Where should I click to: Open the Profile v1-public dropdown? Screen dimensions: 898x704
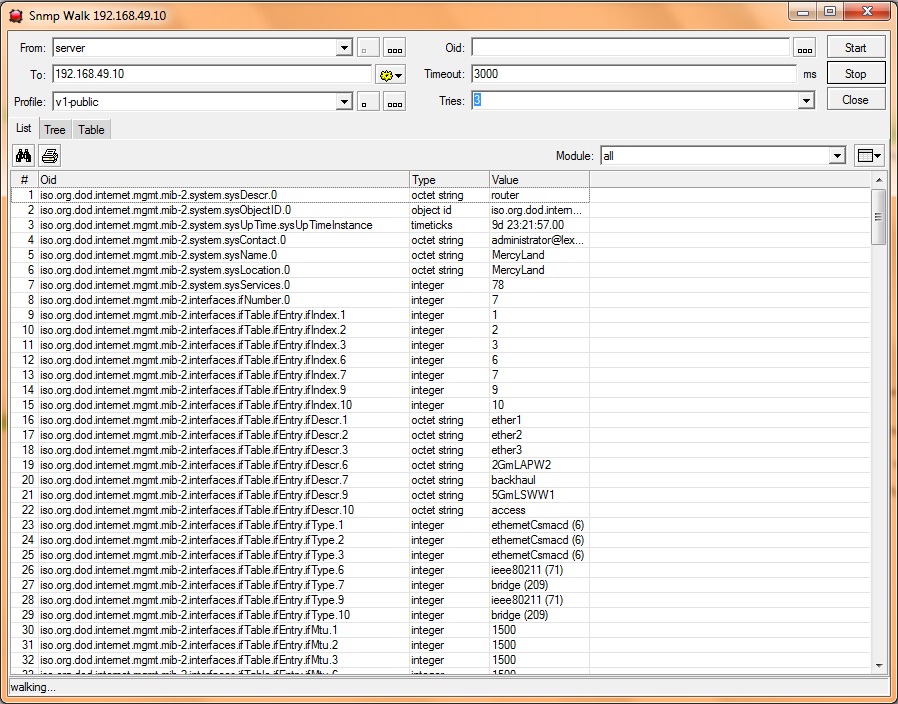344,100
